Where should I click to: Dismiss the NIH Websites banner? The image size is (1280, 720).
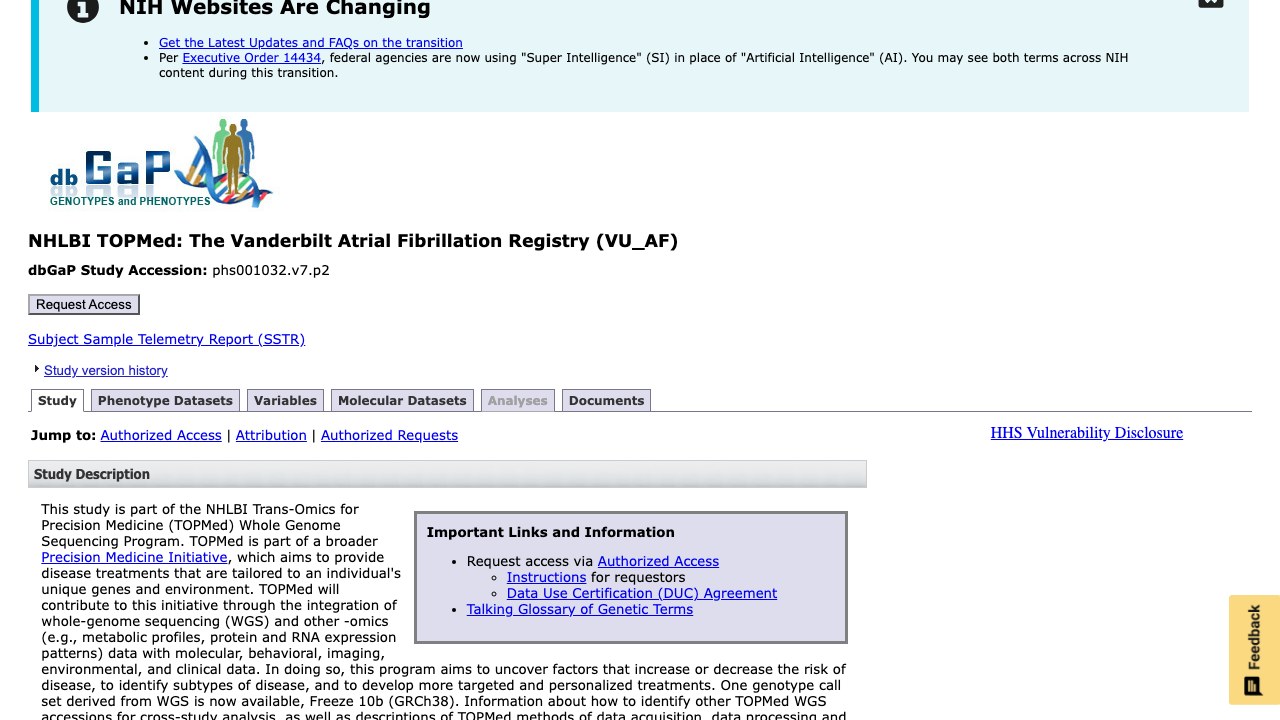click(1210, 3)
